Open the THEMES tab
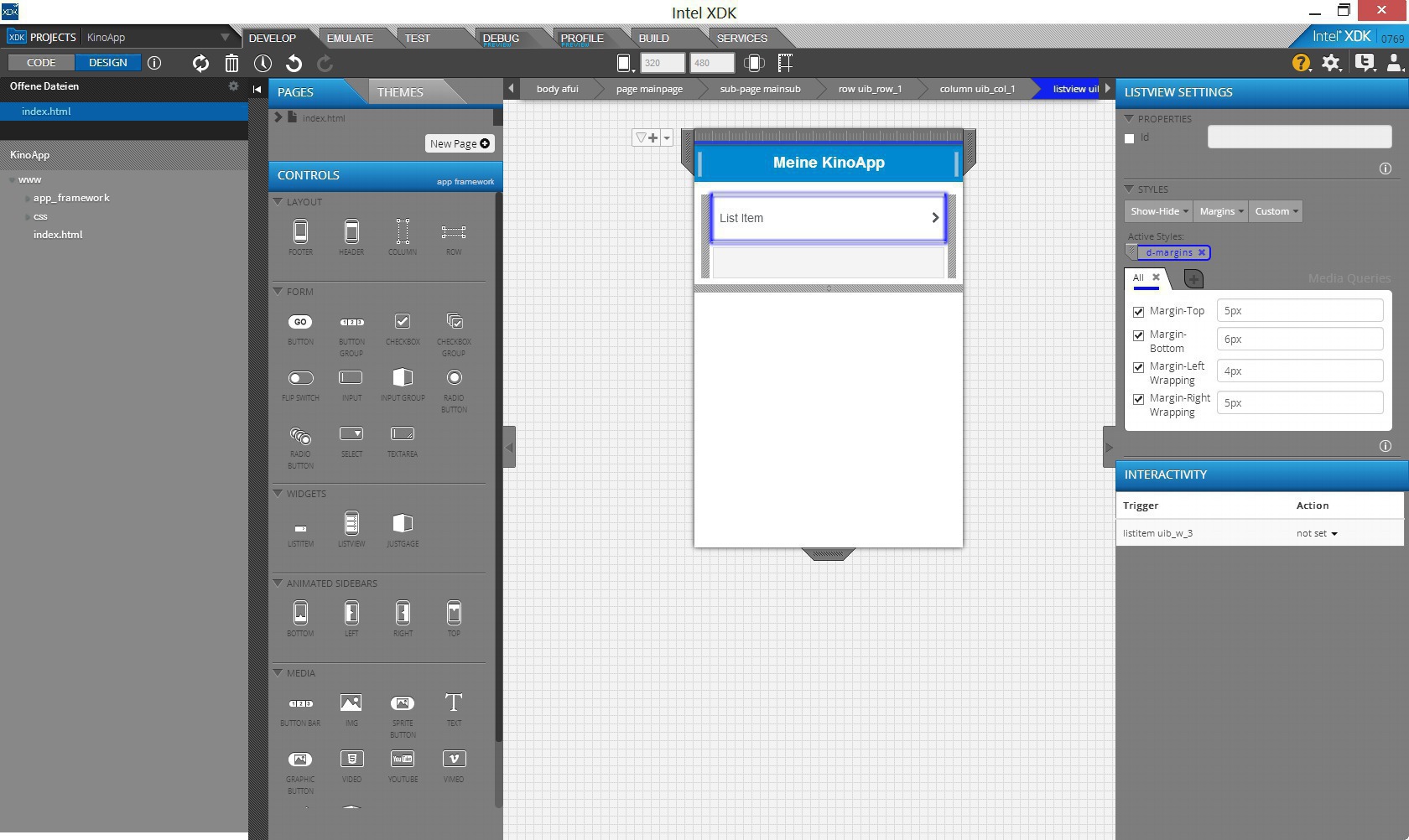Image resolution: width=1409 pixels, height=840 pixels. (400, 92)
